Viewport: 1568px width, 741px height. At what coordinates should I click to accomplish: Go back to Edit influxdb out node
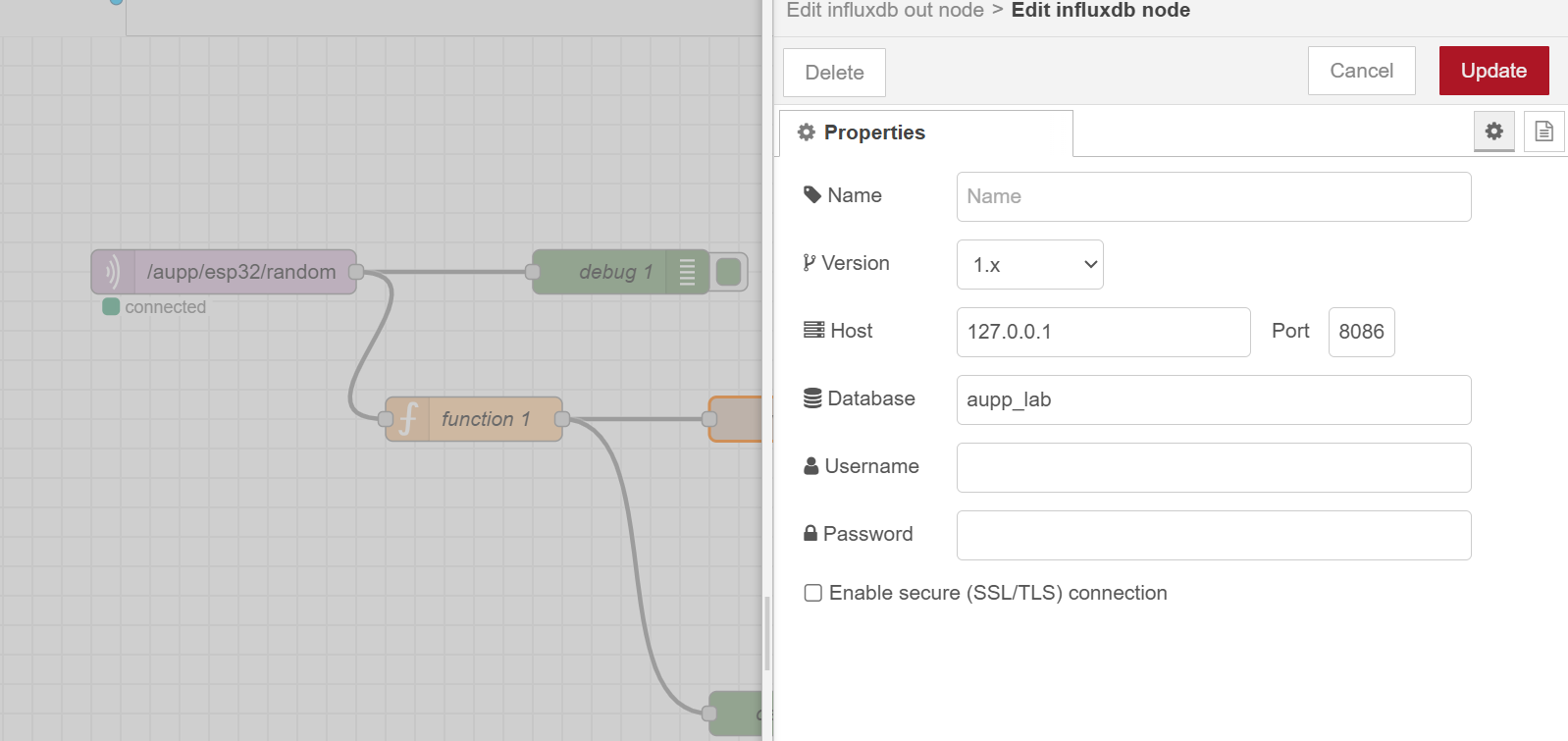click(884, 11)
